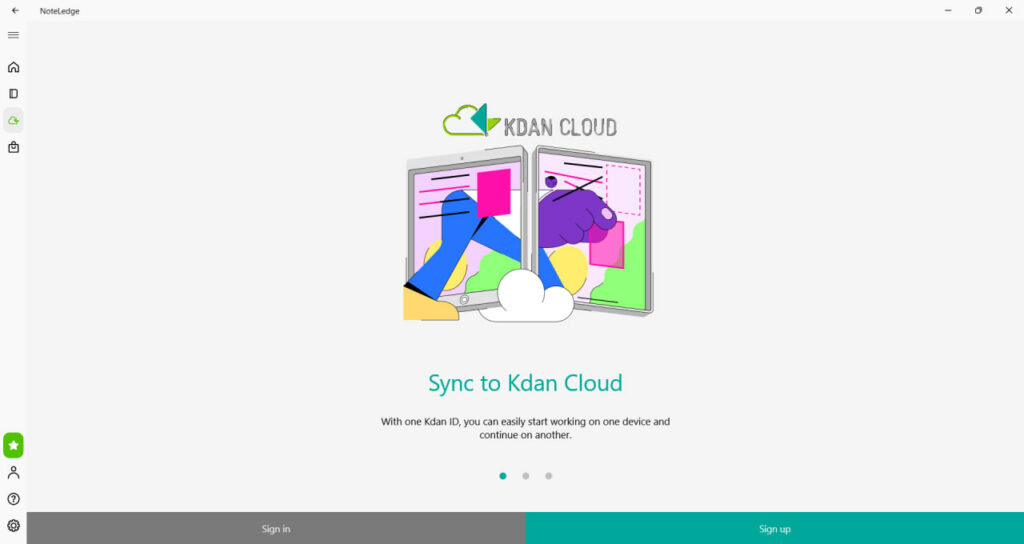The image size is (1024, 544).
Task: Close the NoteLedge window
Action: pyautogui.click(x=1008, y=10)
